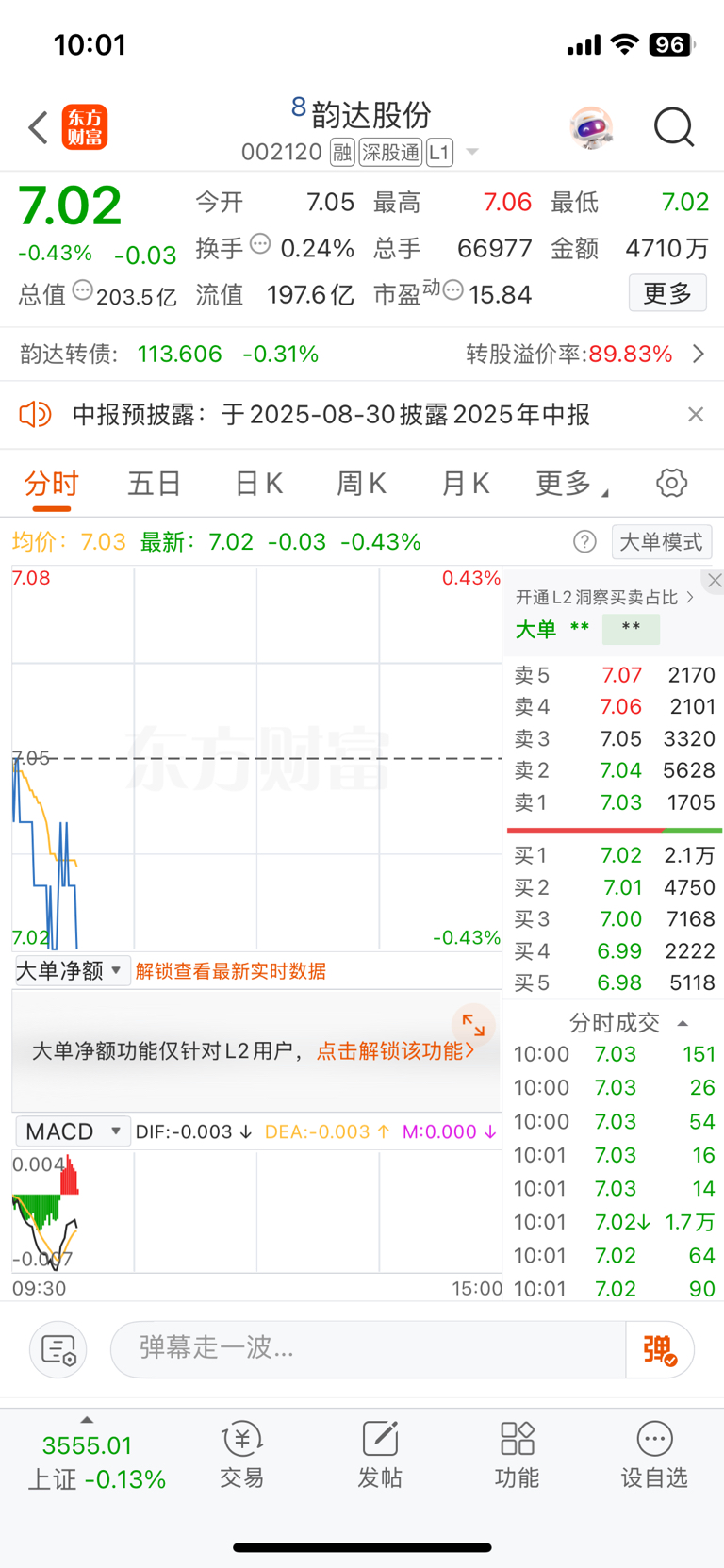This screenshot has width=724, height=1568.
Task: Dismiss the 中报预披露 notice
Action: click(x=696, y=414)
